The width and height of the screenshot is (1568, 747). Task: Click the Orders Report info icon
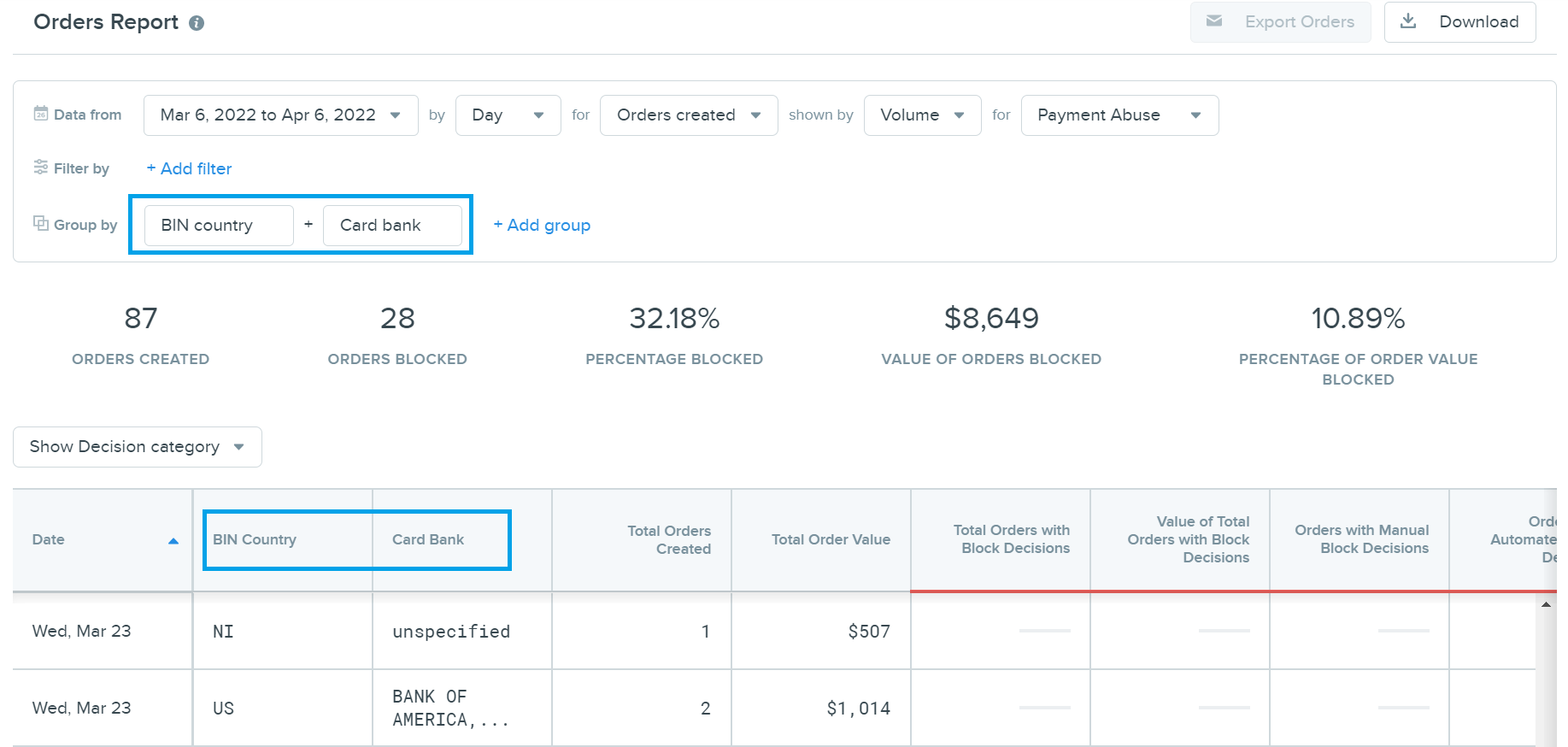[197, 23]
